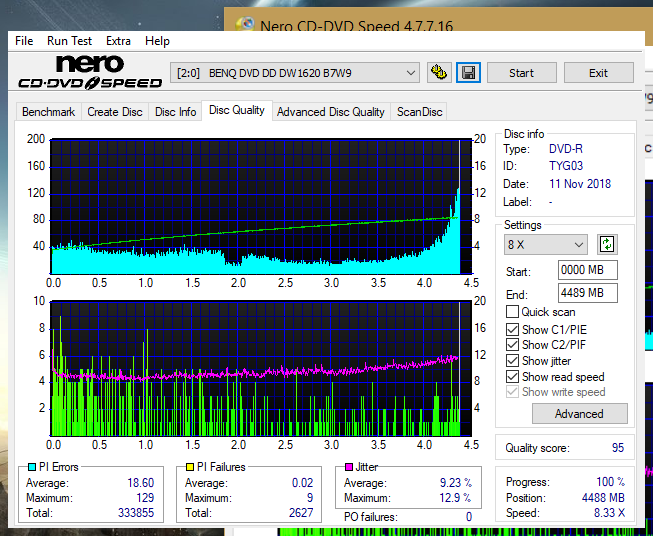Click the Nero CD-DVD Speed logo
The height and width of the screenshot is (536, 653).
click(x=90, y=72)
